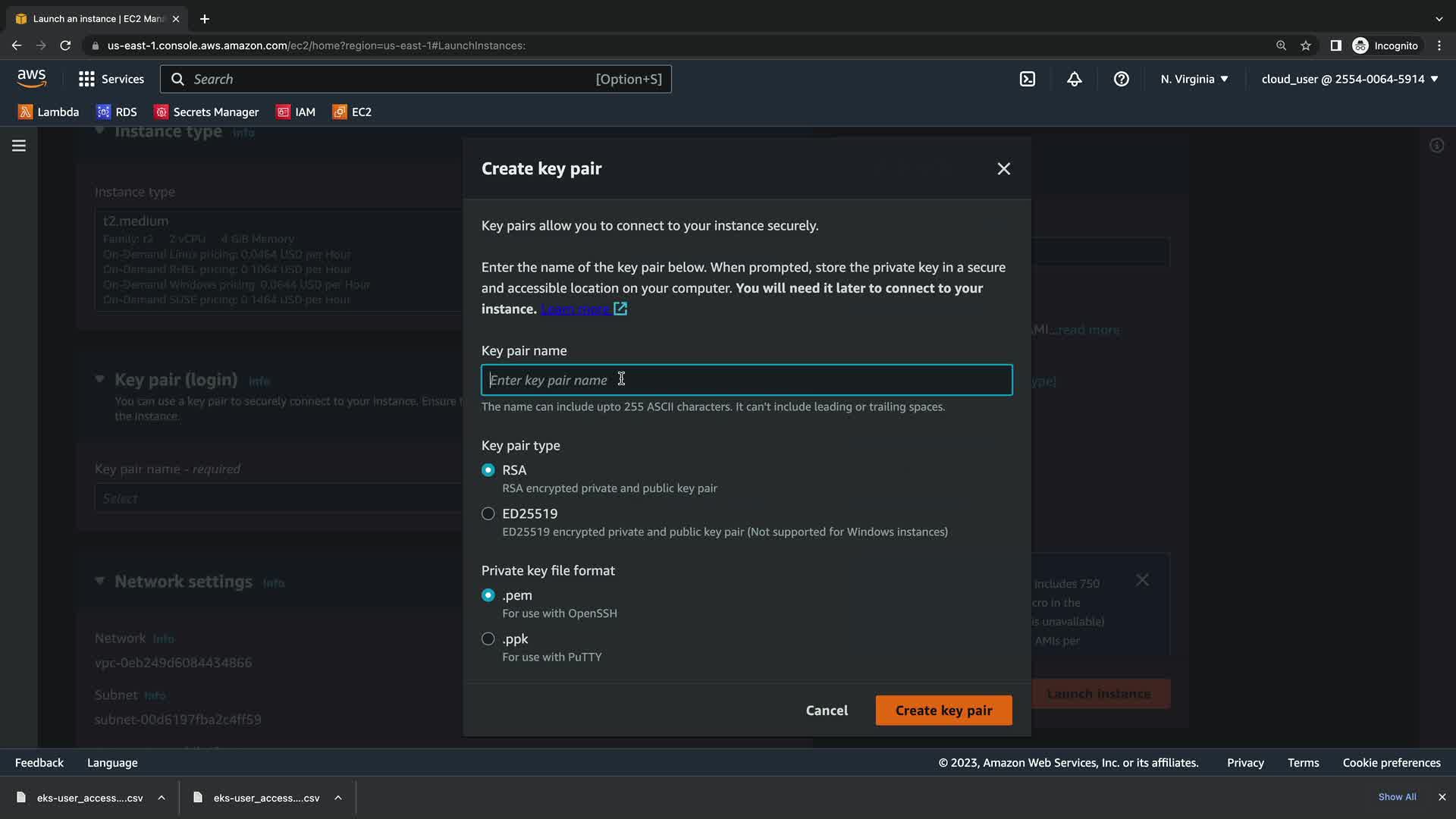1456x819 pixels.
Task: Expand the cloud_user account menu
Action: click(x=1350, y=79)
